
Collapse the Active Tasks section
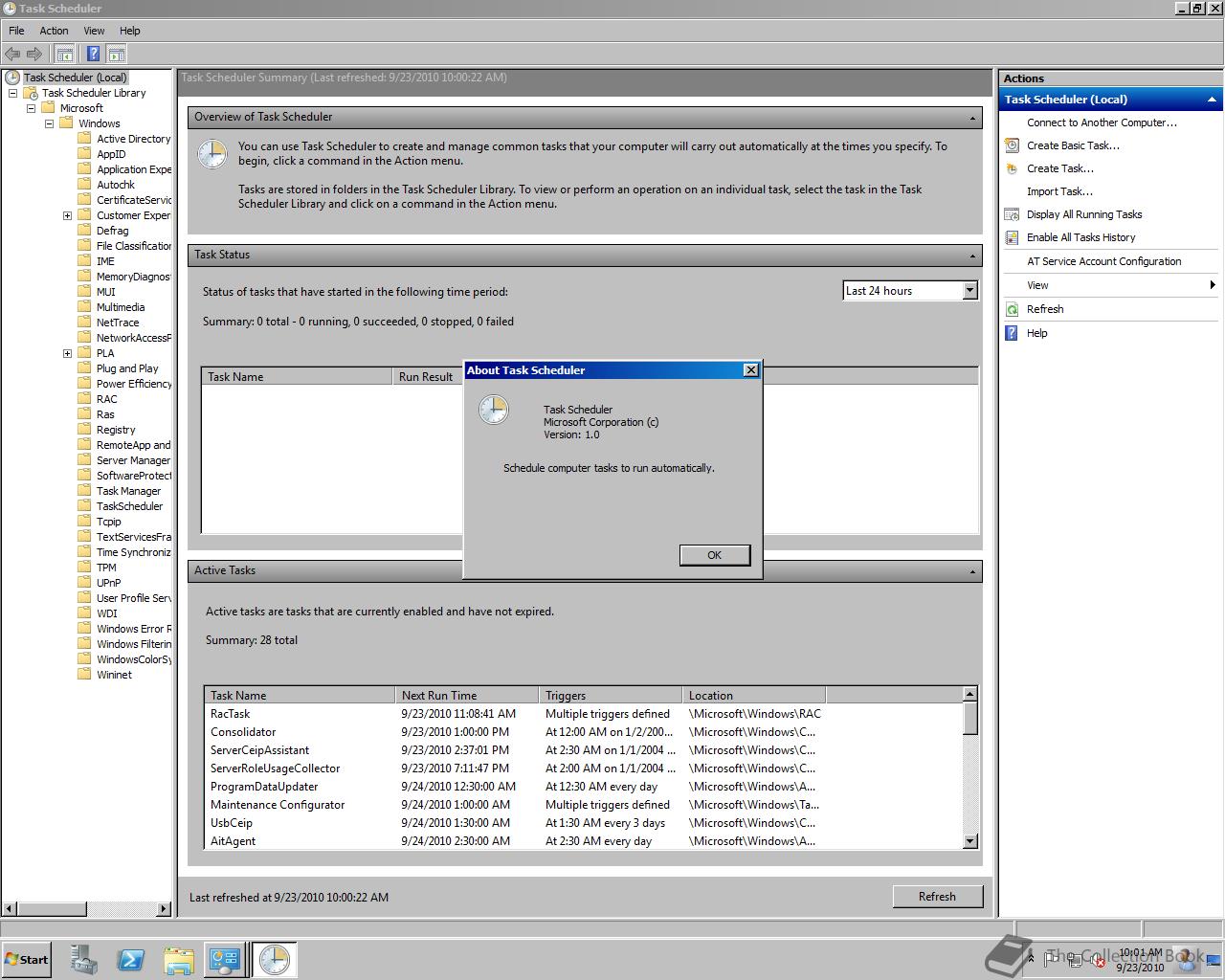[972, 571]
